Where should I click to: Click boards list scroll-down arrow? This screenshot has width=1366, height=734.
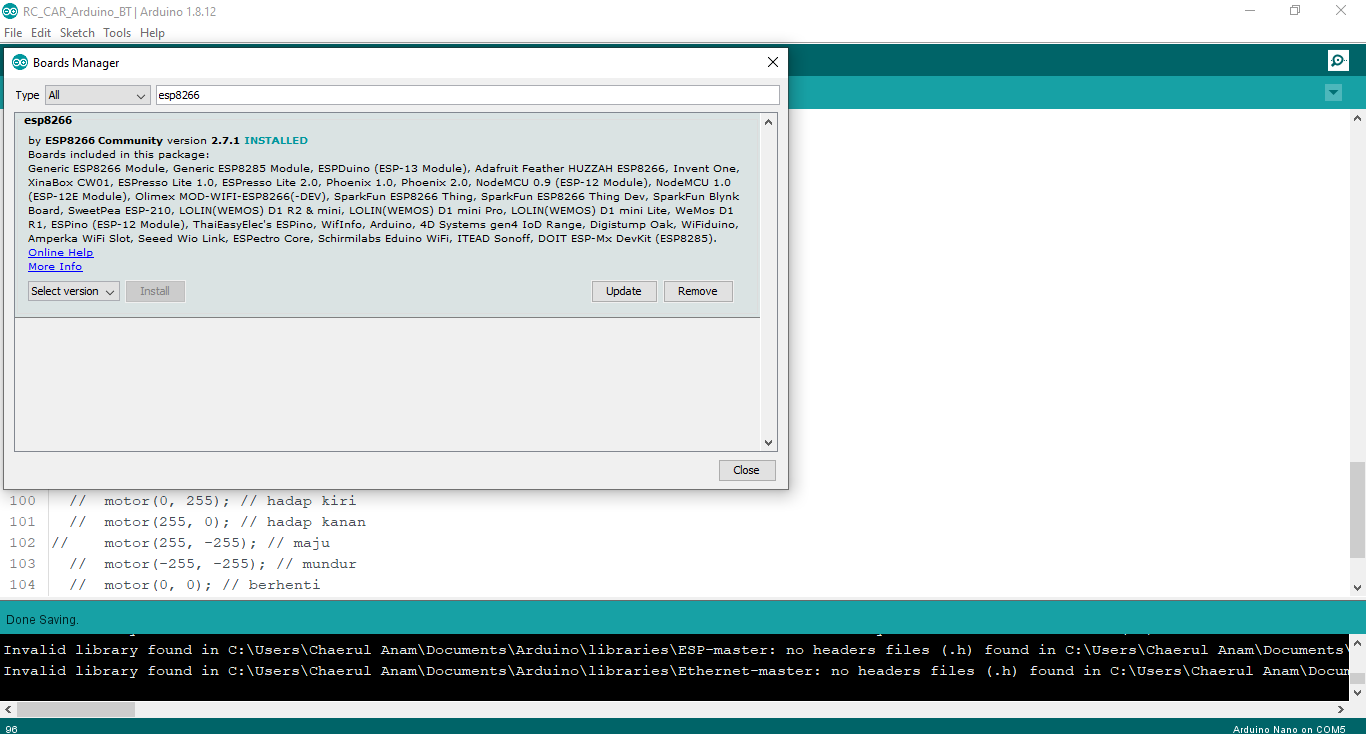[x=768, y=442]
